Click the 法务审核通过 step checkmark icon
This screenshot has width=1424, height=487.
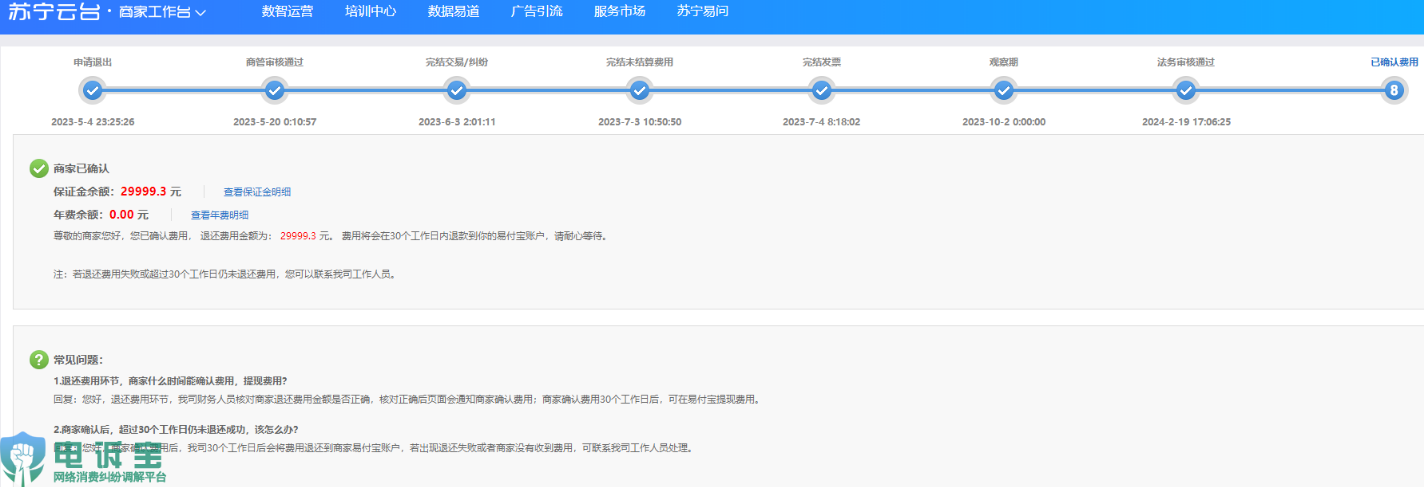[1186, 91]
